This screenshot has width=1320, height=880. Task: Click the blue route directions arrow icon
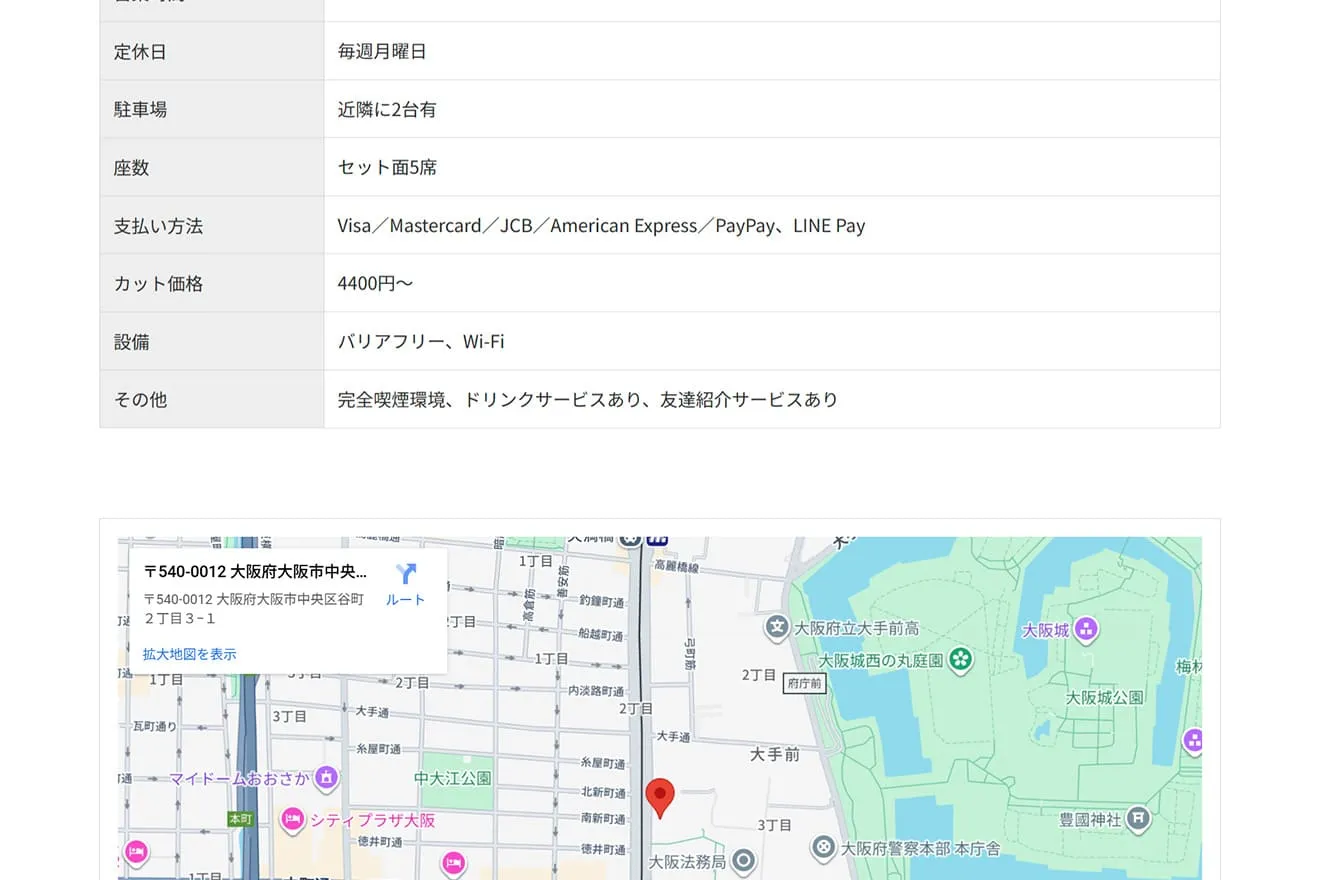pos(405,574)
